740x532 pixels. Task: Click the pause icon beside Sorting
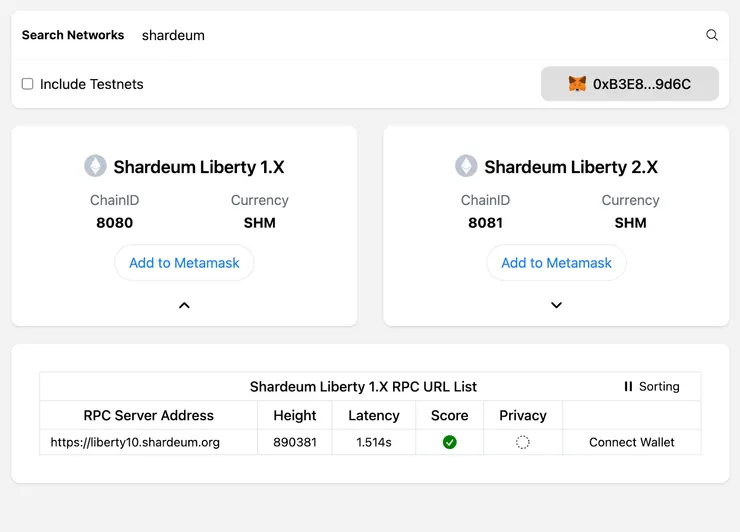pos(628,386)
